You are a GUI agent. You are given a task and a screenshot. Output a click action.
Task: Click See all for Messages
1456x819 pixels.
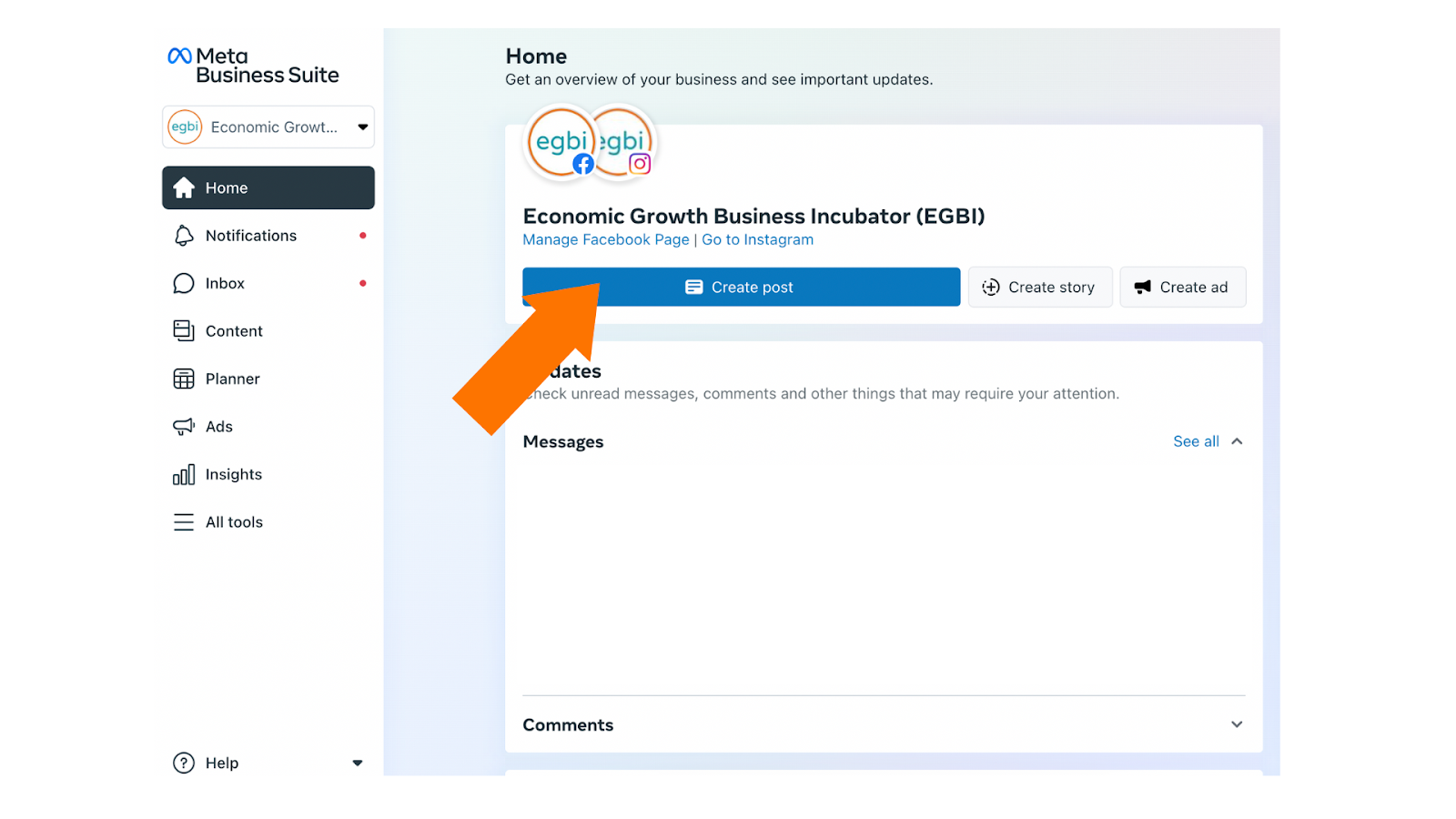point(1196,441)
